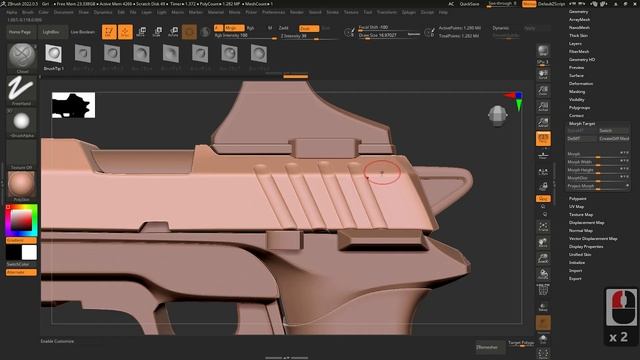The height and width of the screenshot is (360, 640).
Task: Click the sphere material icon in toolbar
Action: point(205,32)
